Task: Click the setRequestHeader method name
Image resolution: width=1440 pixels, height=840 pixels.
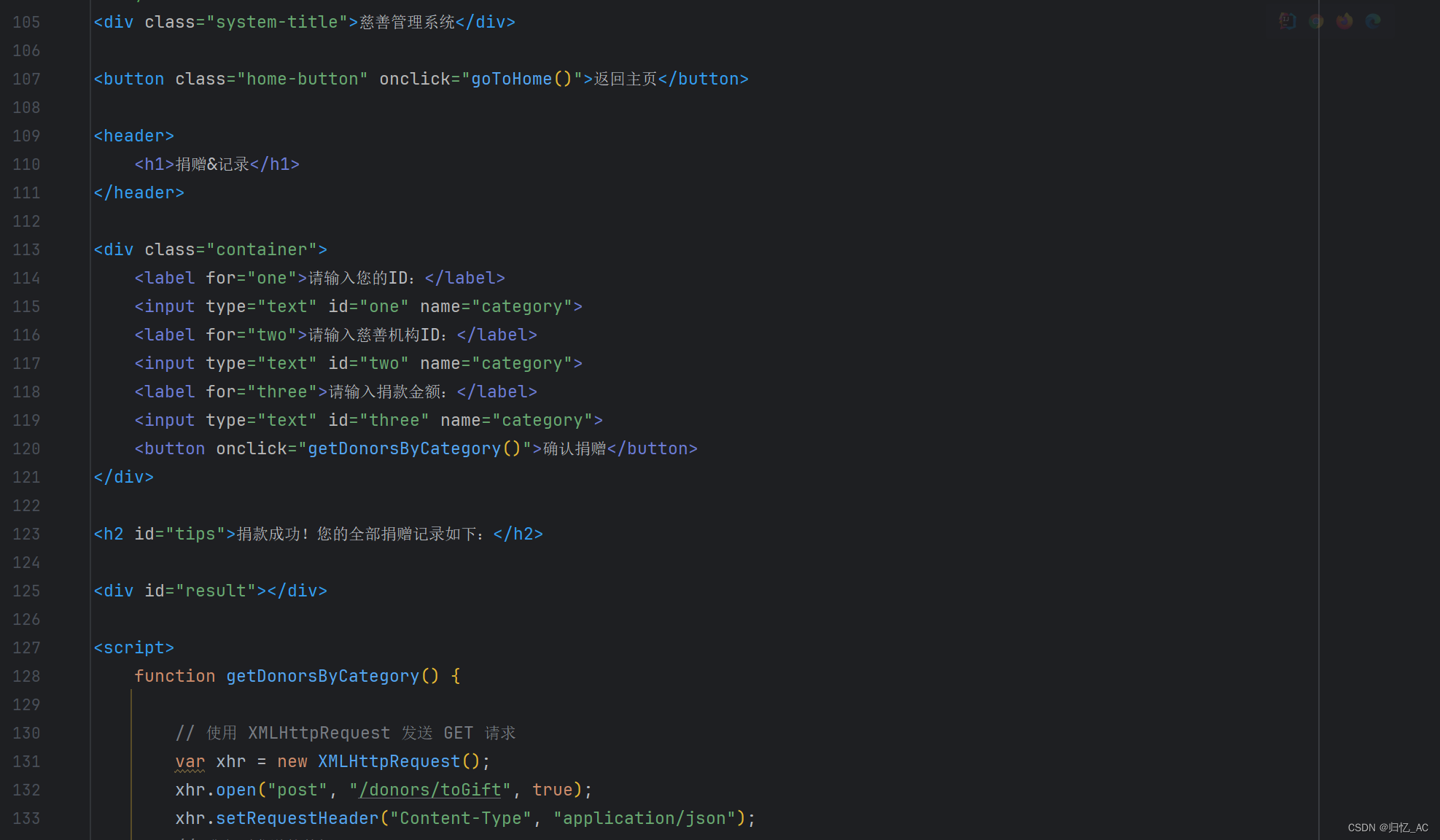Action: coord(297,818)
